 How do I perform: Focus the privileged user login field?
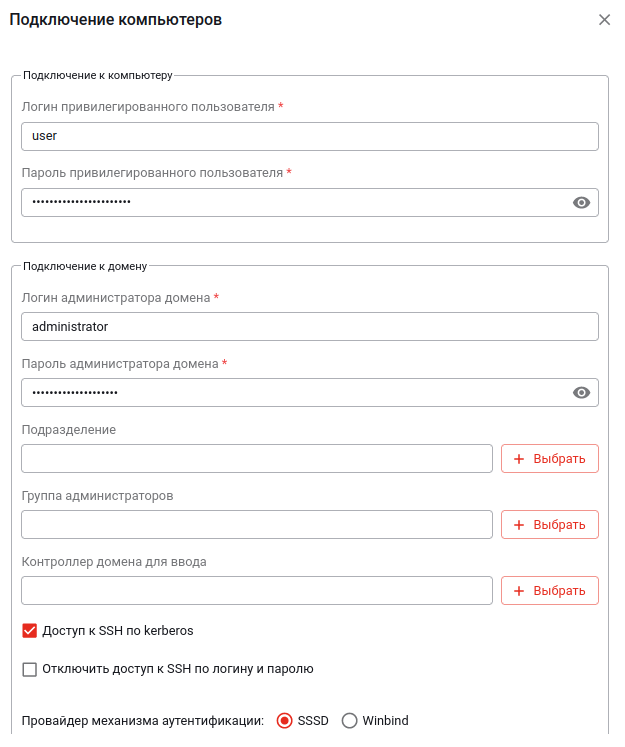click(309, 136)
